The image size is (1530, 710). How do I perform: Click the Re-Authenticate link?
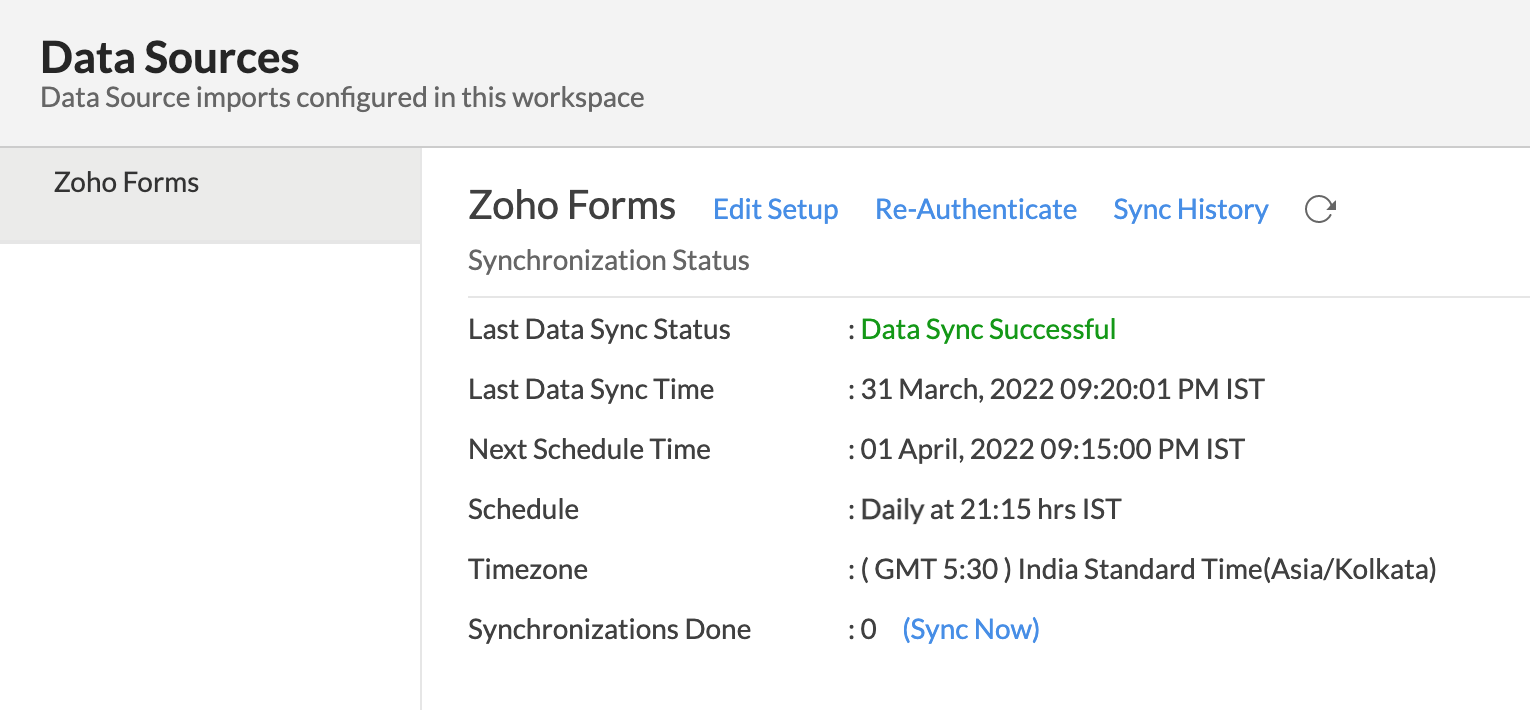[975, 210]
